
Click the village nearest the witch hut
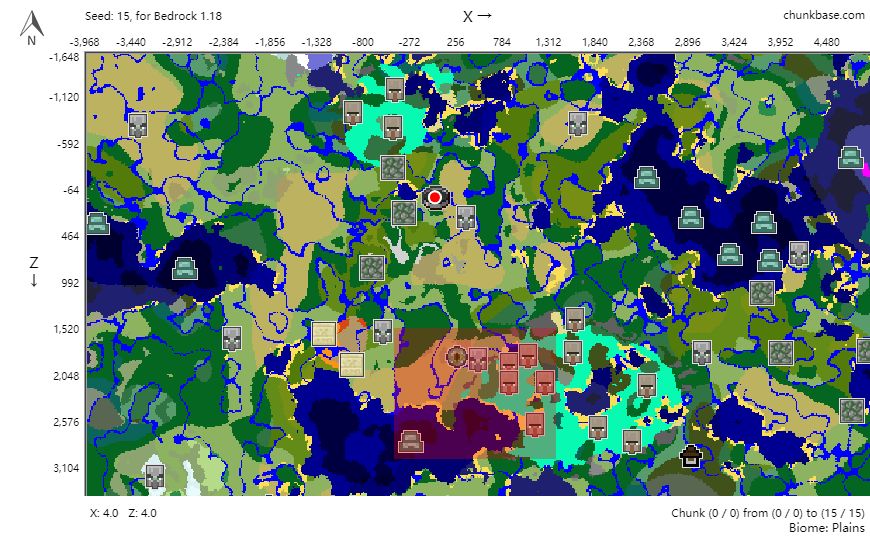[631, 442]
